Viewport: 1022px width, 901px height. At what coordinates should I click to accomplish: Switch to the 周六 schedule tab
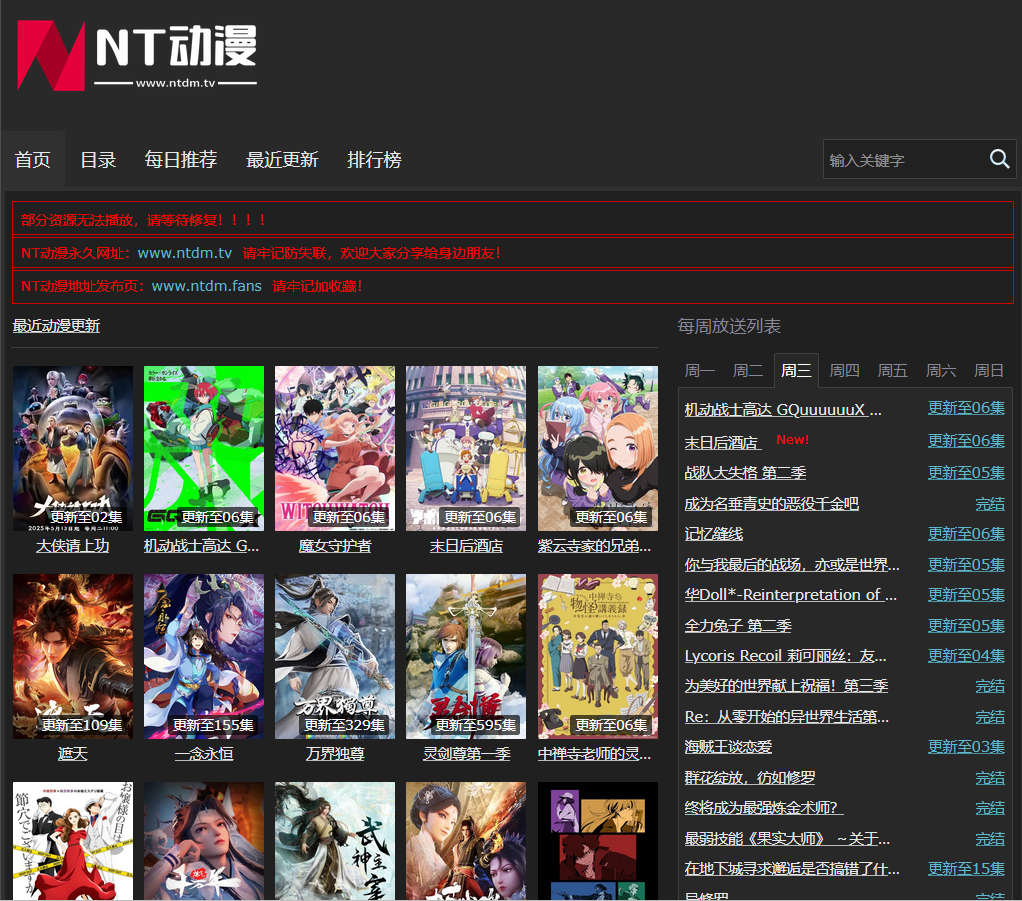coord(941,370)
